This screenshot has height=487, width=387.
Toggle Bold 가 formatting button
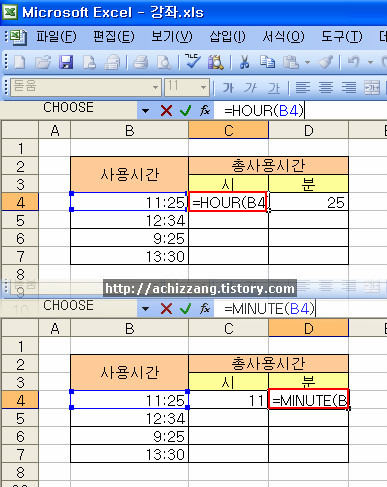228,88
